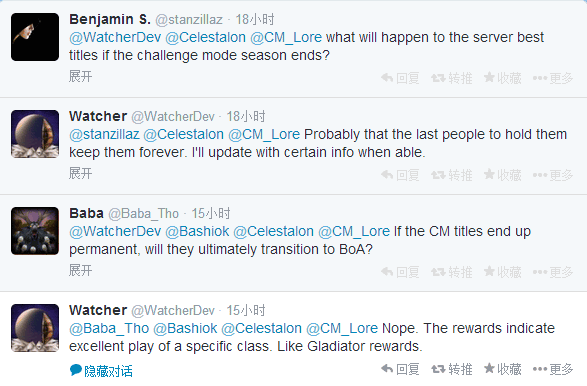587x386 pixels.
Task: Reply to Watcher's 'keep them forever' tweet
Action: point(400,175)
